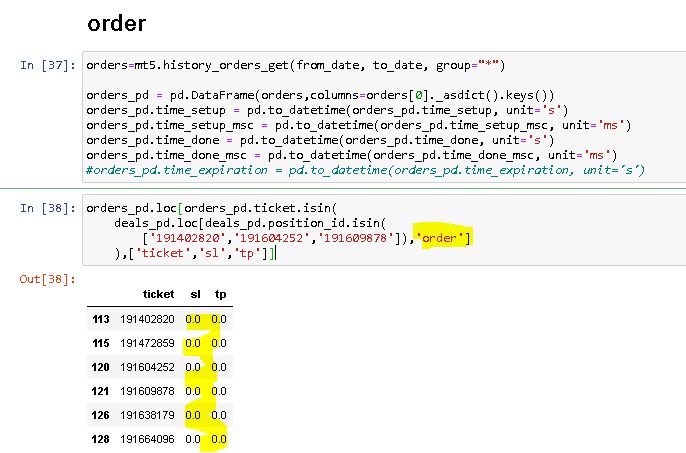Click the tp value in row 126
Viewport: 686px width, 453px height.
219,415
